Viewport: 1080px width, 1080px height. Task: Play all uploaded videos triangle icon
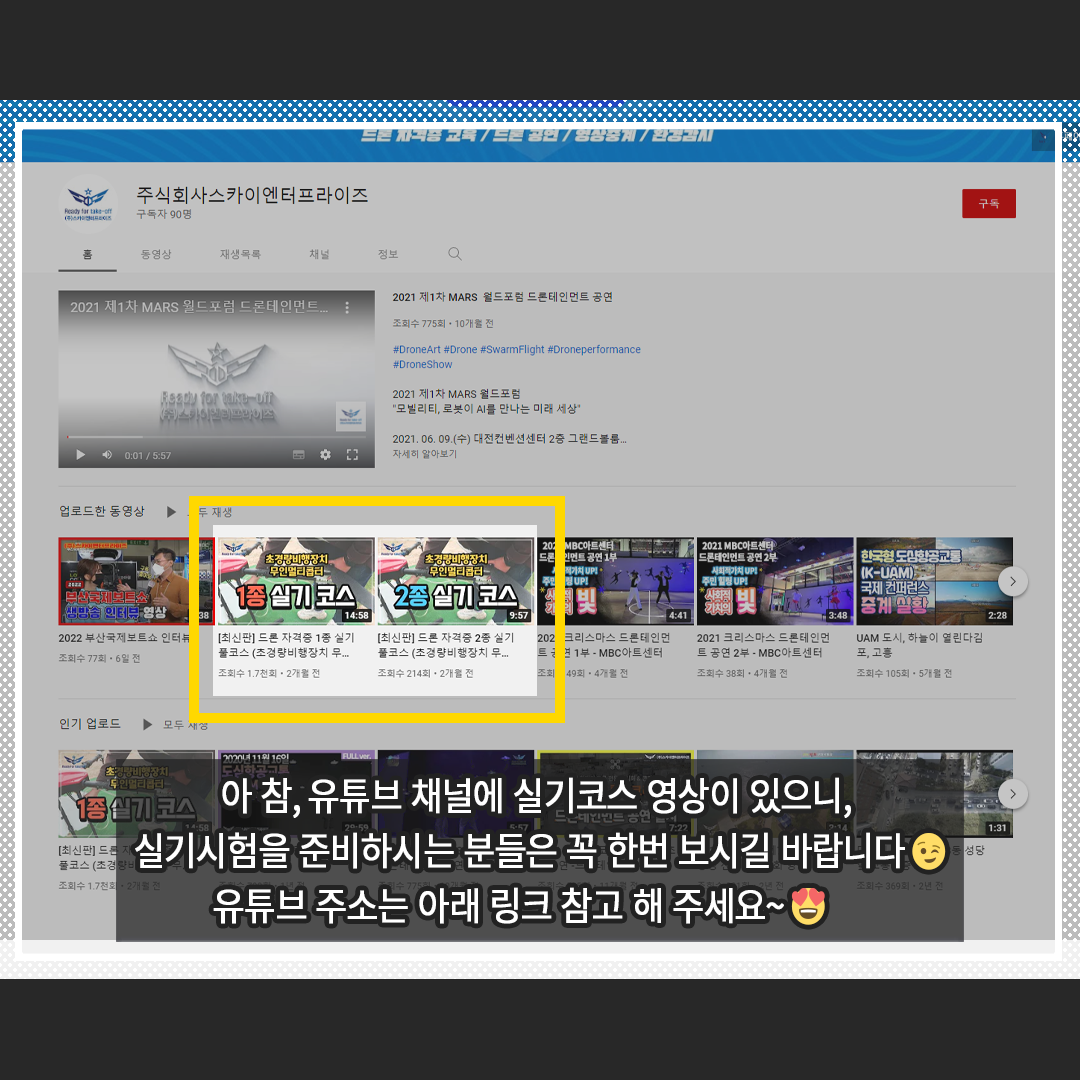click(x=172, y=512)
